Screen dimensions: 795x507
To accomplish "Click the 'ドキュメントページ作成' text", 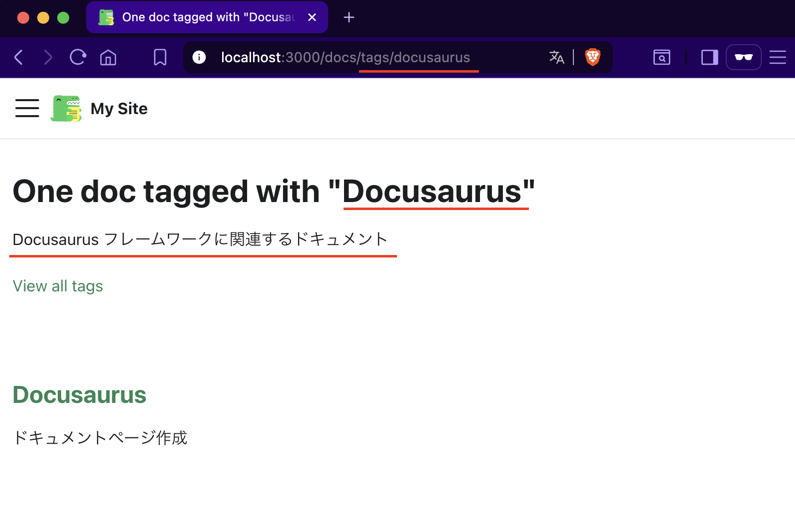I will [100, 438].
